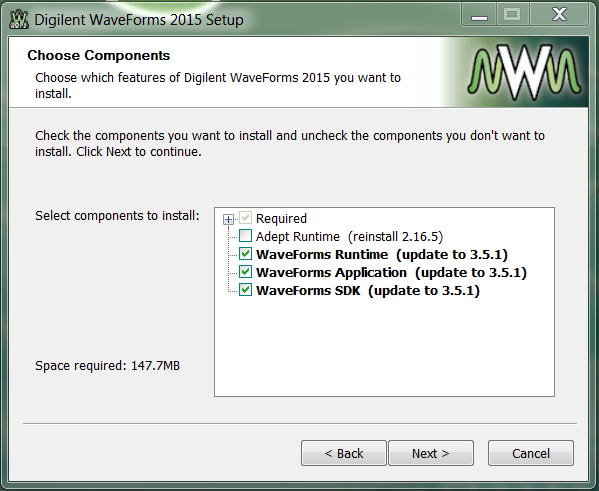Click the WaveForms 2015 title bar icon
599x491 pixels.
[19, 19]
